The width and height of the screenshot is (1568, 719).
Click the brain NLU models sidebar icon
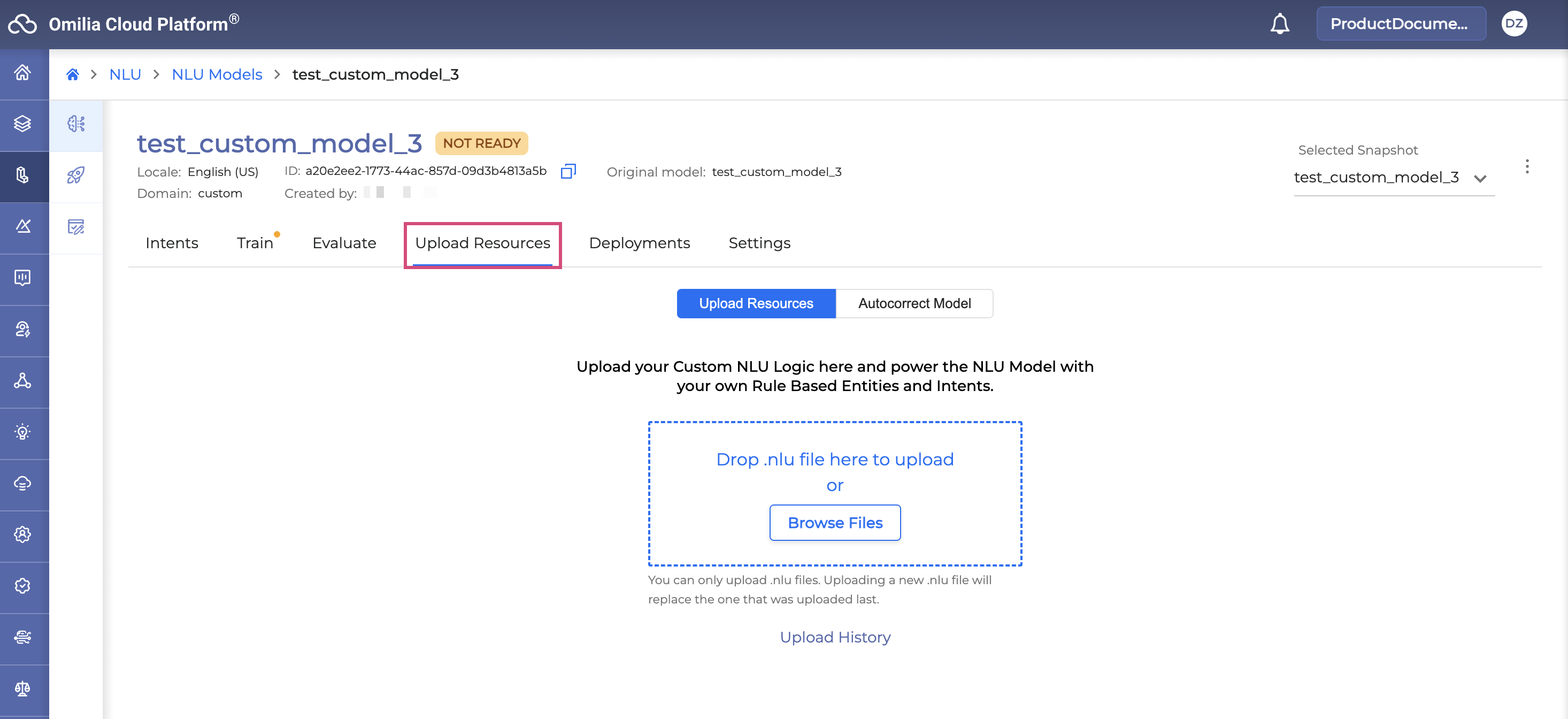pyautogui.click(x=76, y=124)
